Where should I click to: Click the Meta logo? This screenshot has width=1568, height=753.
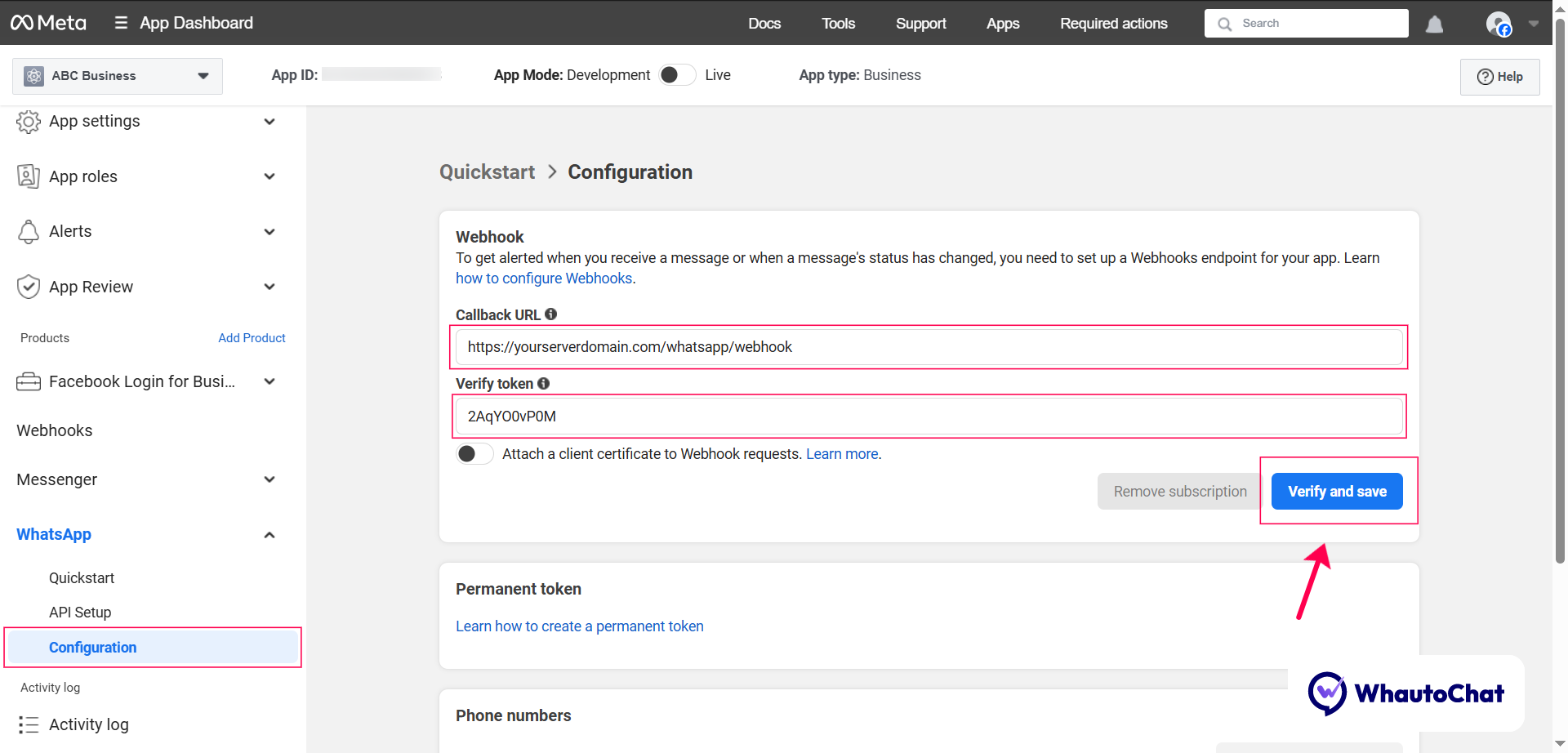[x=48, y=23]
